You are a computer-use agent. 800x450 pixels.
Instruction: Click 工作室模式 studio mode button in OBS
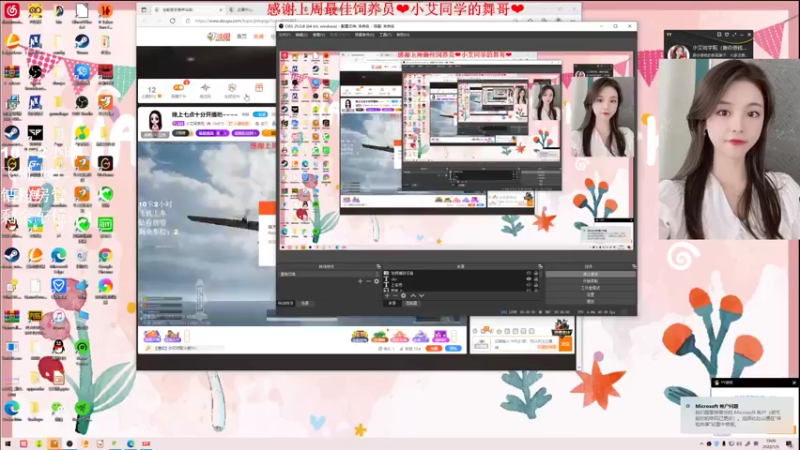coord(590,288)
